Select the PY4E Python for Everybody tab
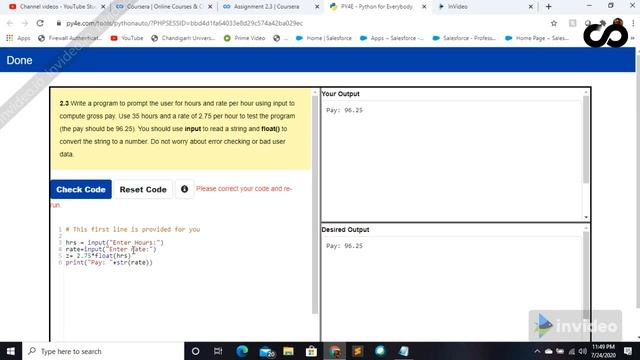 377,7
